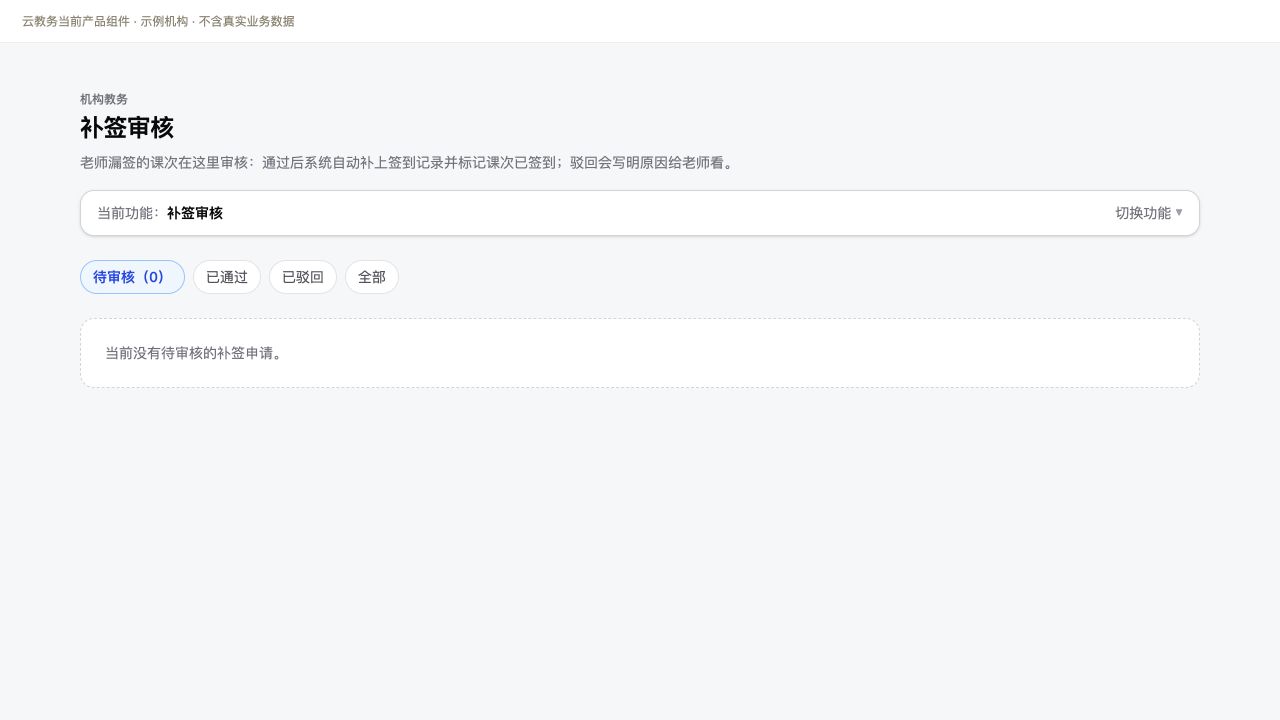The width and height of the screenshot is (1280, 720).
Task: Switch to the 已通过 tab
Action: 227,277
